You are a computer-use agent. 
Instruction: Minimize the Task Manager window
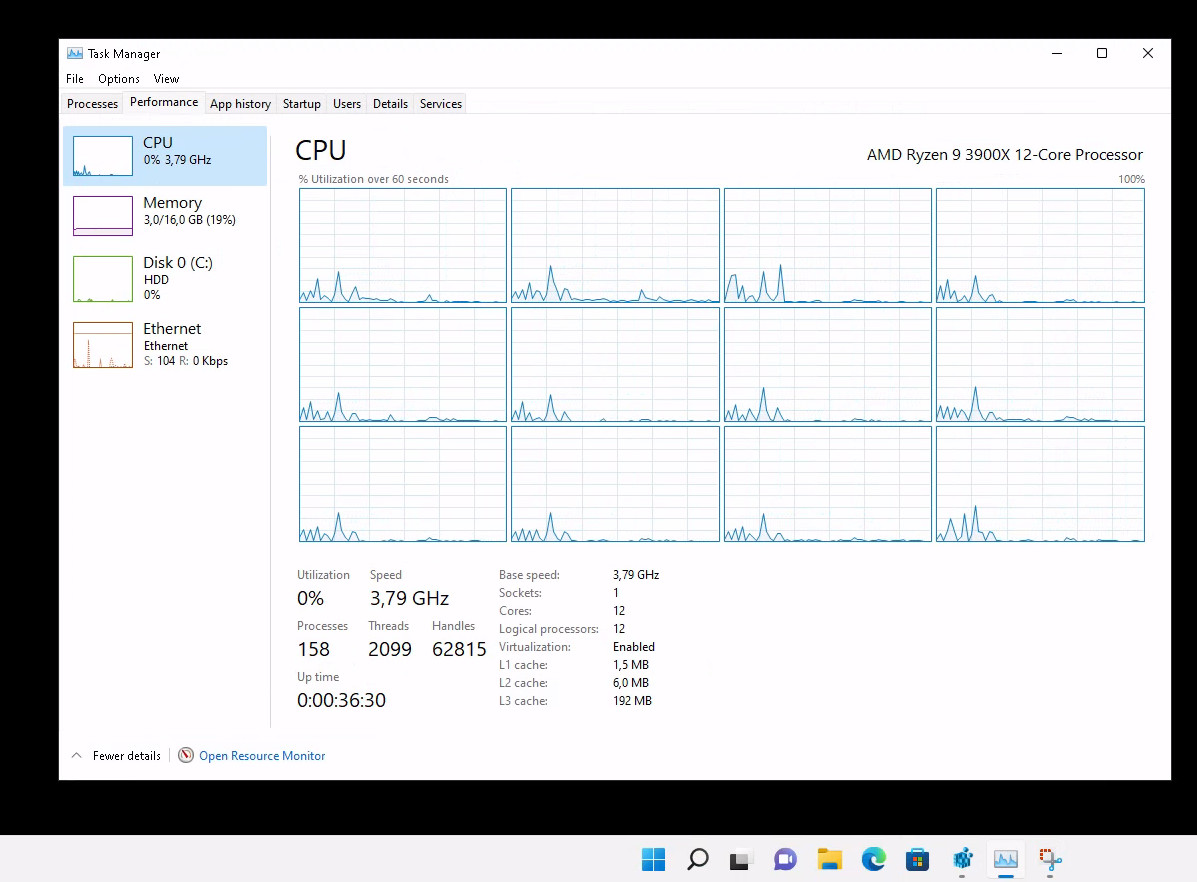click(x=1057, y=53)
